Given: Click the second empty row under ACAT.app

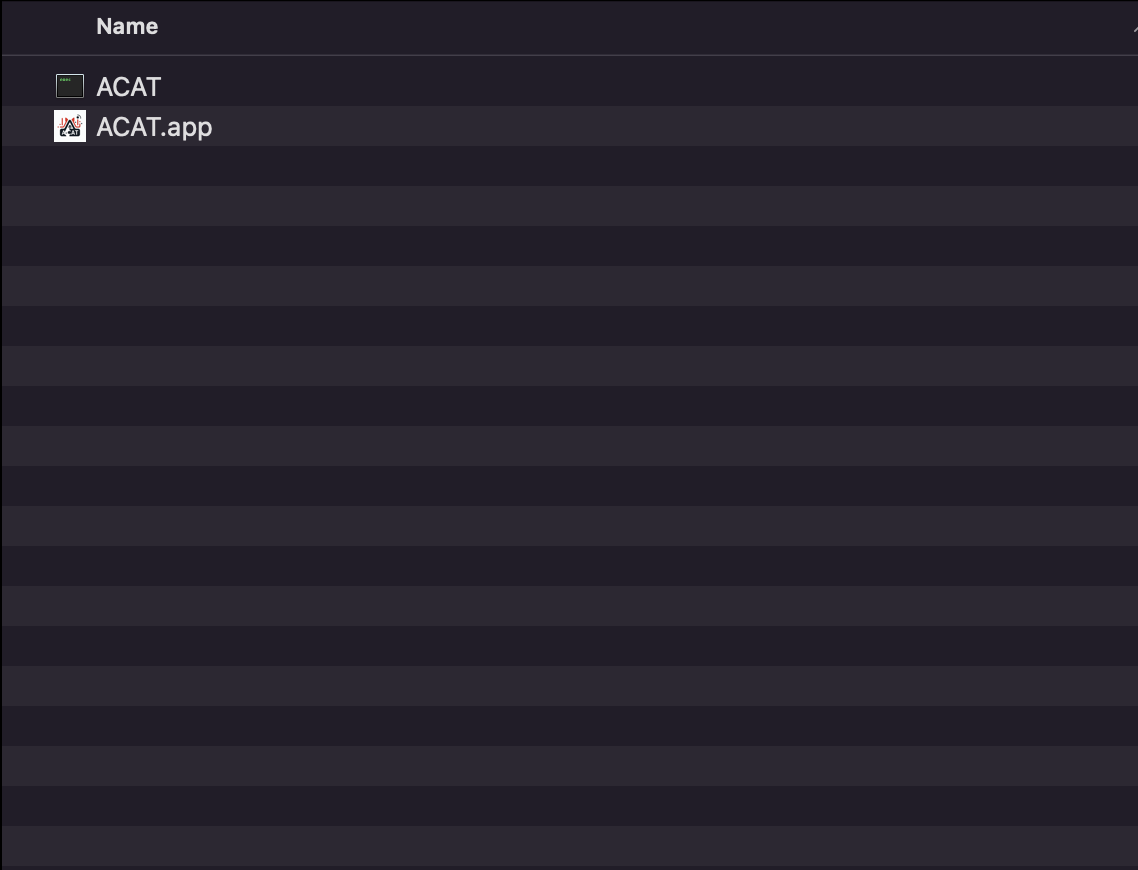Looking at the screenshot, I should (570, 206).
